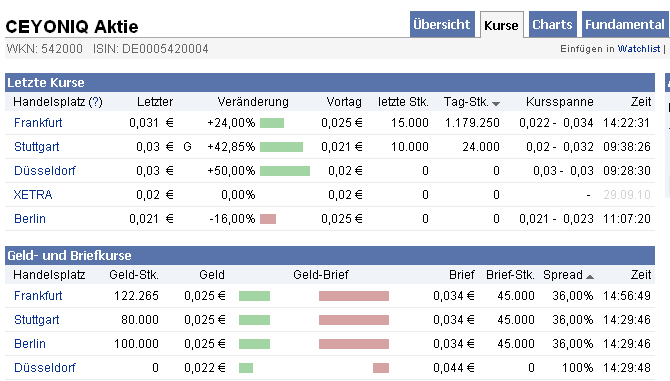Open Stuttgart in Letzte Kurse table
Viewport: 670px width, 381px height.
pos(36,147)
